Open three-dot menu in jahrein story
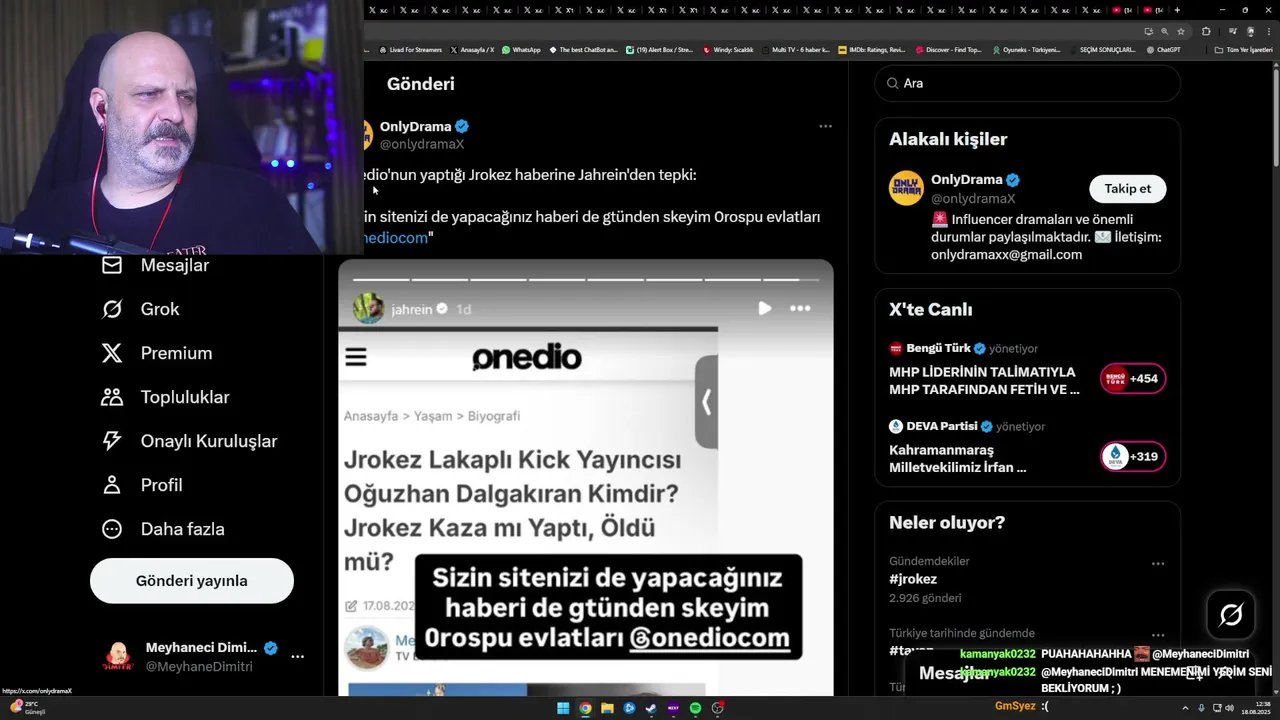 800,308
